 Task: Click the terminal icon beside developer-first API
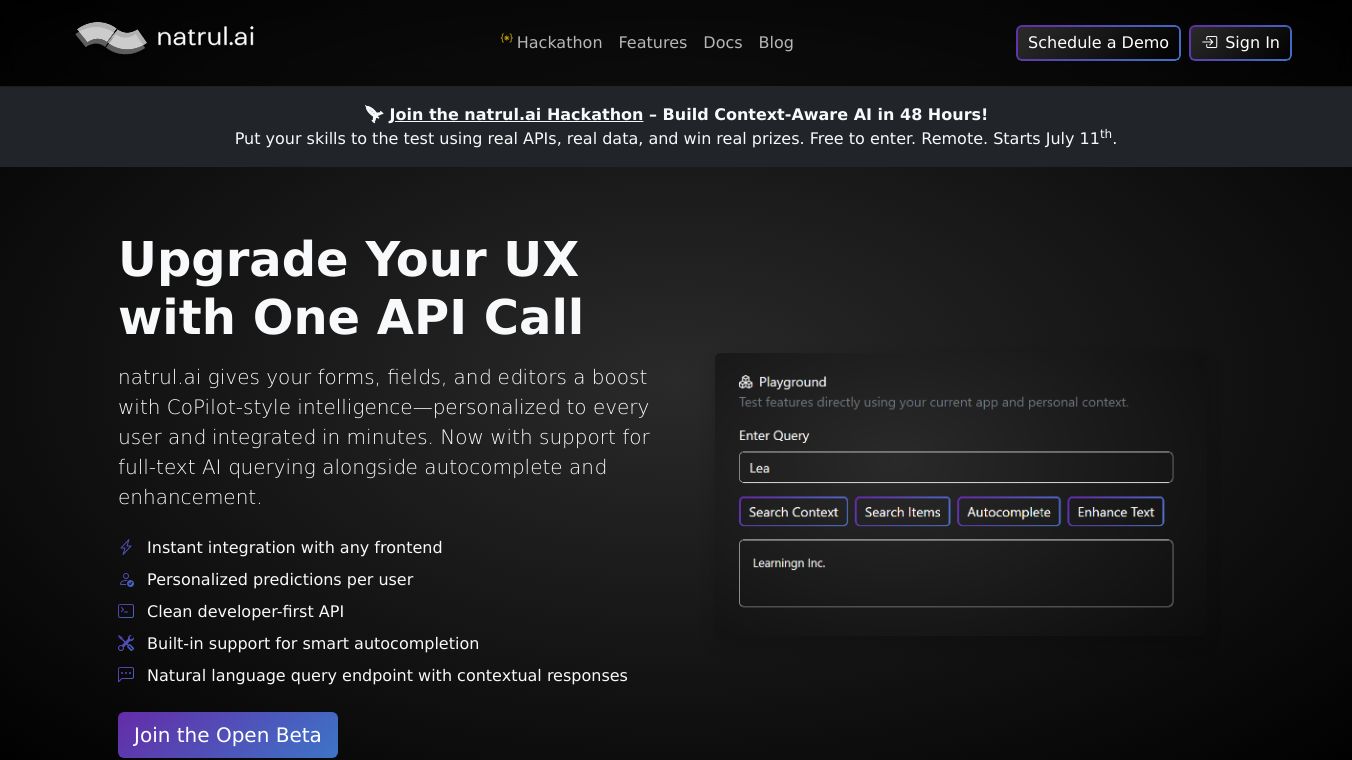coord(126,611)
